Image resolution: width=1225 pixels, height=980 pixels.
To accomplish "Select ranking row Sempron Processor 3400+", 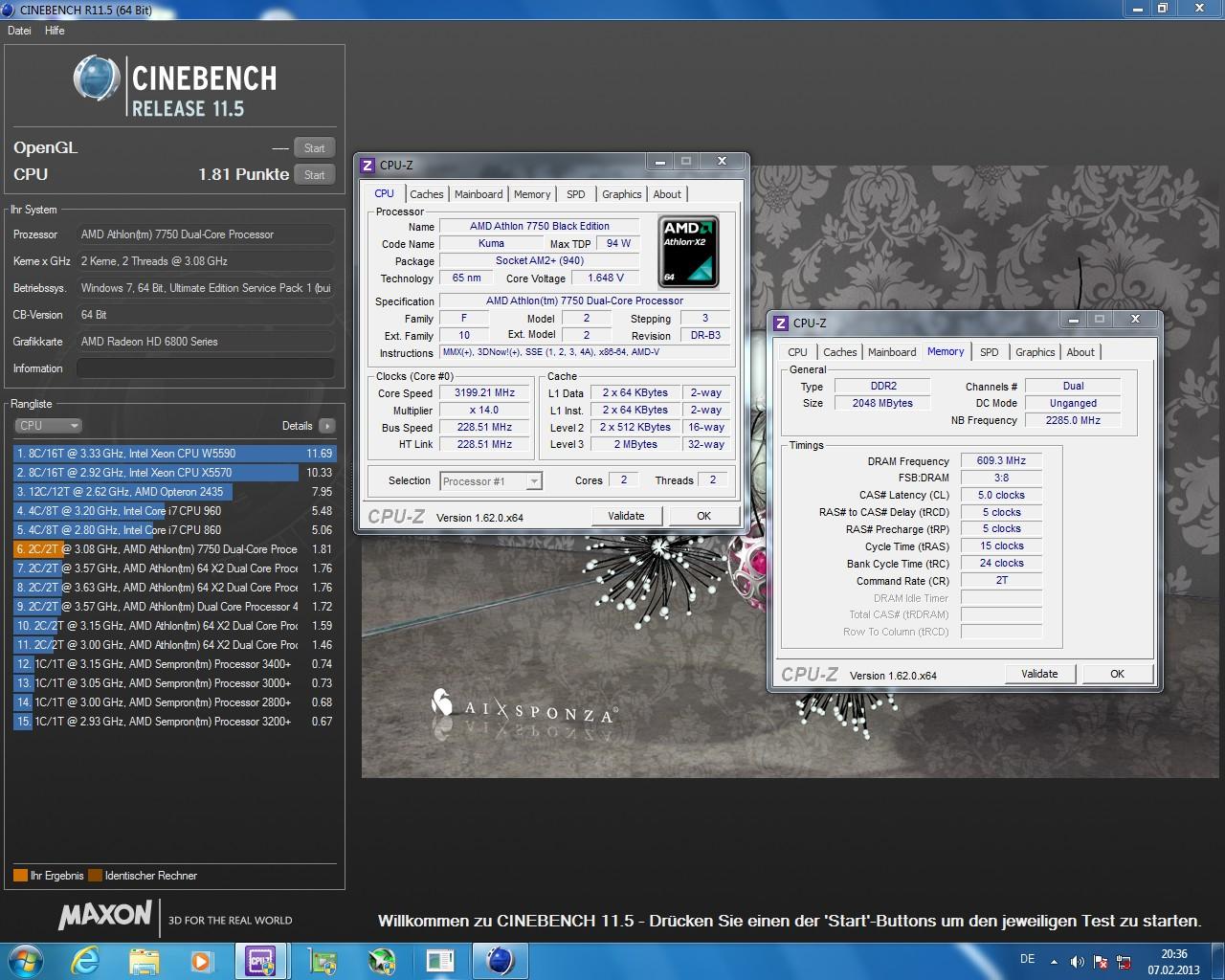I will click(174, 664).
